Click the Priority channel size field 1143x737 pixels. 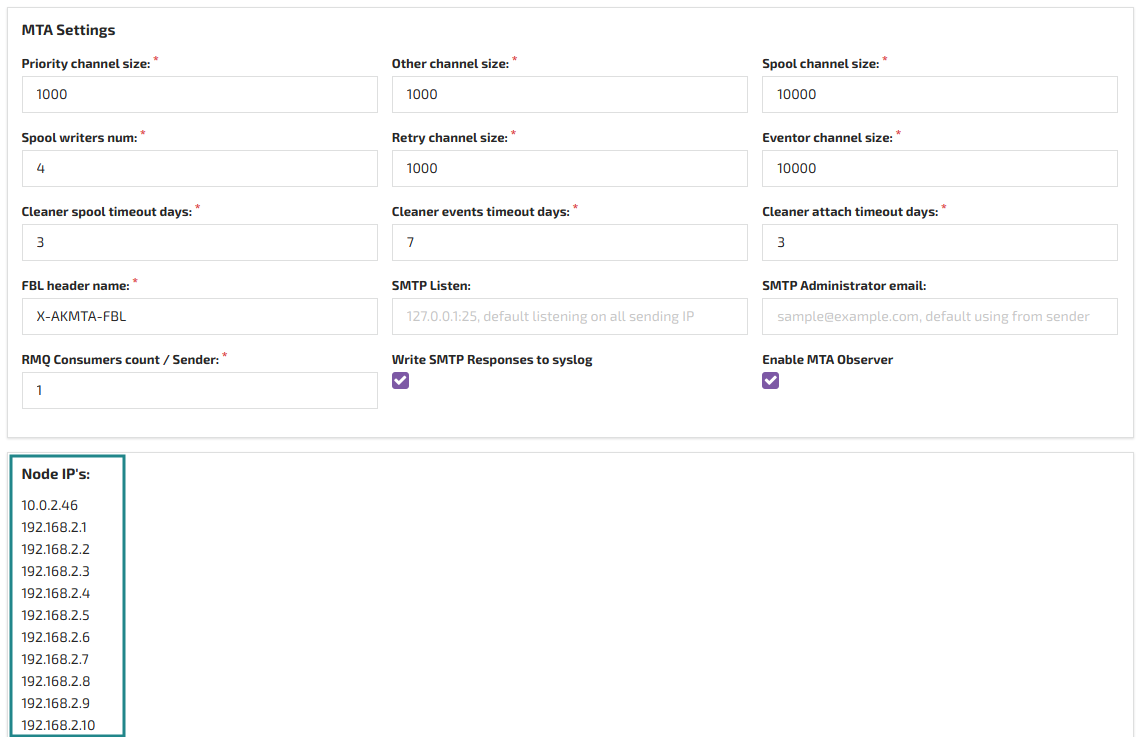[x=199, y=95]
